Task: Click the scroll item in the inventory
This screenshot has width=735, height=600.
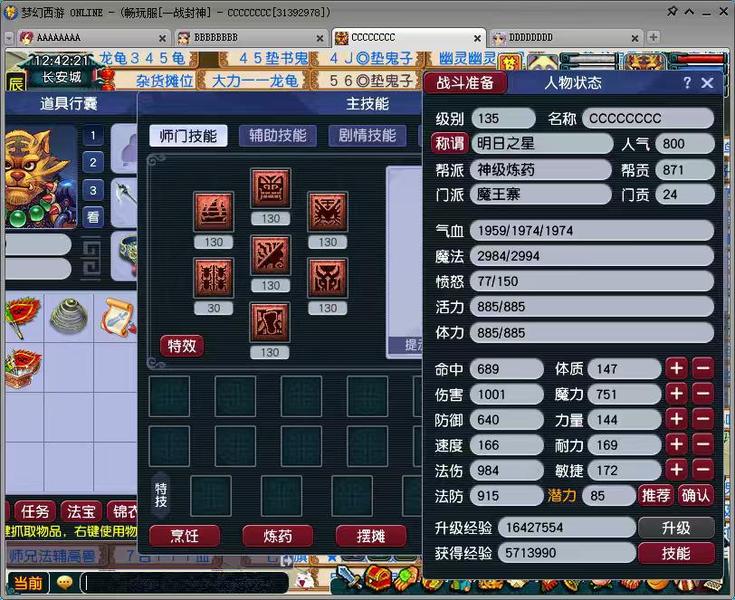Action: pos(117,317)
